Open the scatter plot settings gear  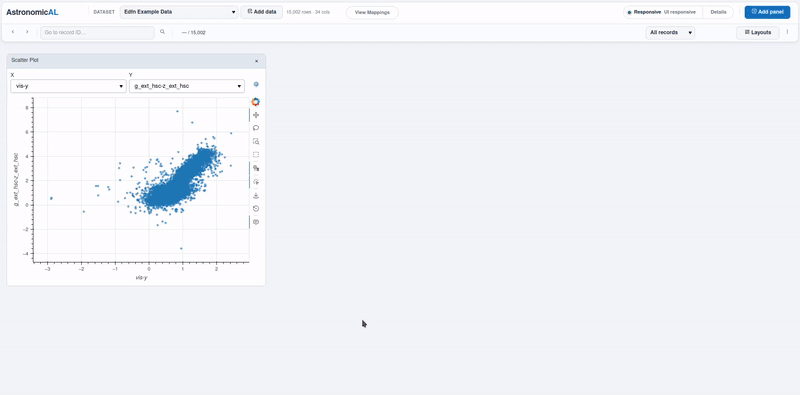coord(256,84)
